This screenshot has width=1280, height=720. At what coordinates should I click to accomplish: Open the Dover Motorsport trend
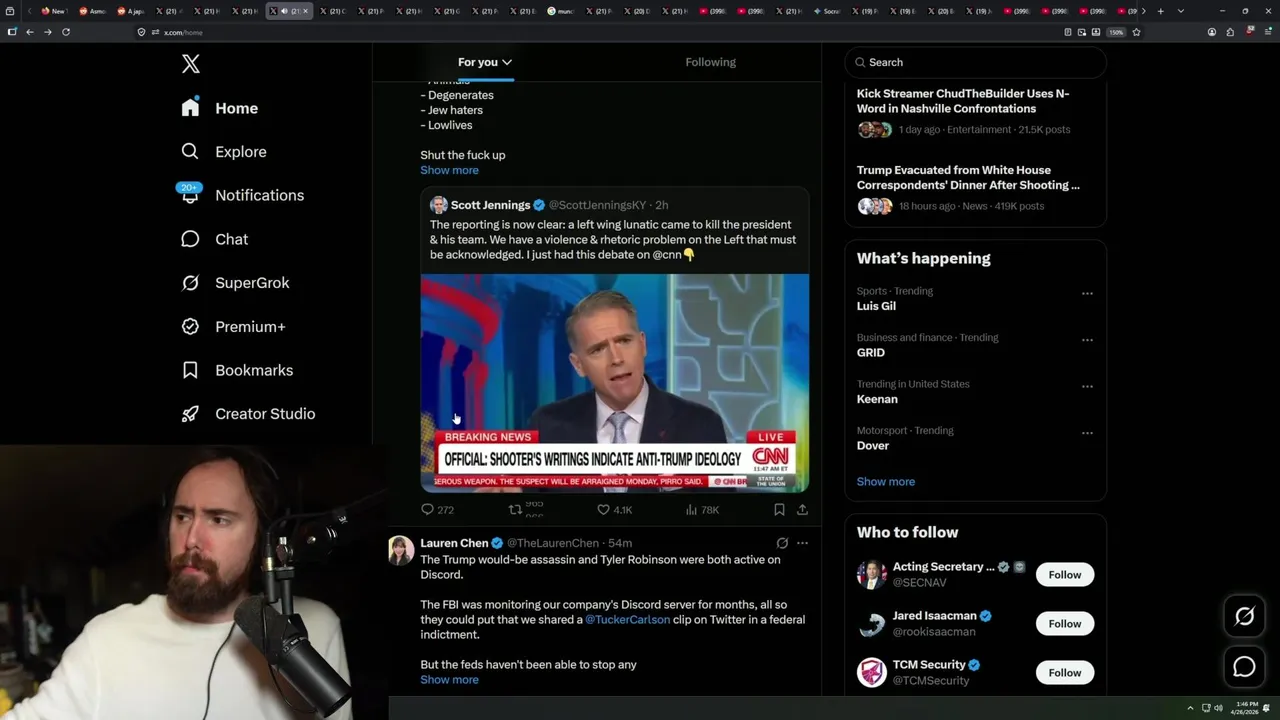tap(873, 446)
